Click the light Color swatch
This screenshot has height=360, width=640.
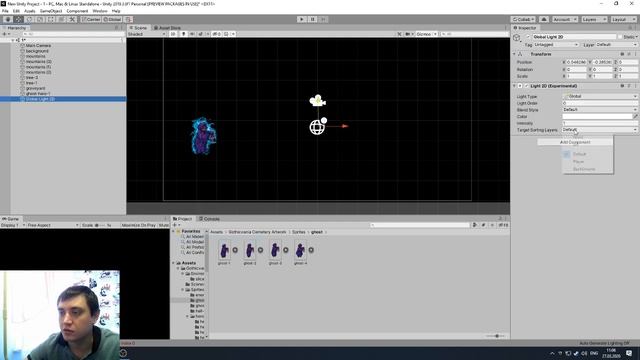click(597, 116)
